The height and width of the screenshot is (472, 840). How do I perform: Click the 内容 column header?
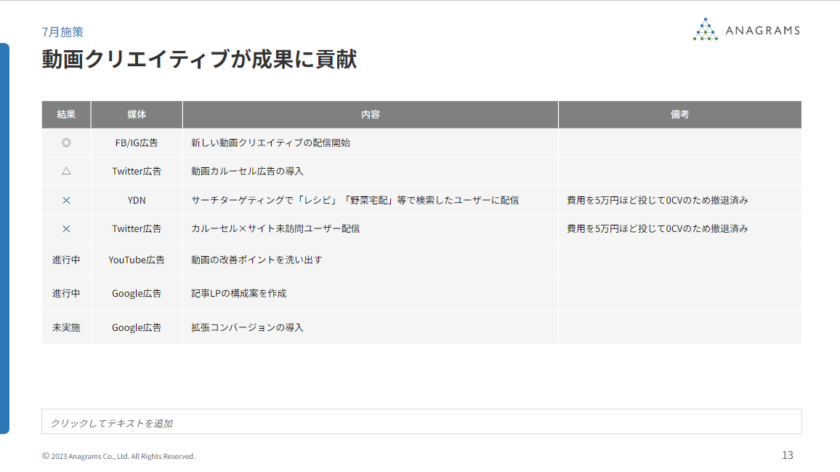[x=370, y=115]
